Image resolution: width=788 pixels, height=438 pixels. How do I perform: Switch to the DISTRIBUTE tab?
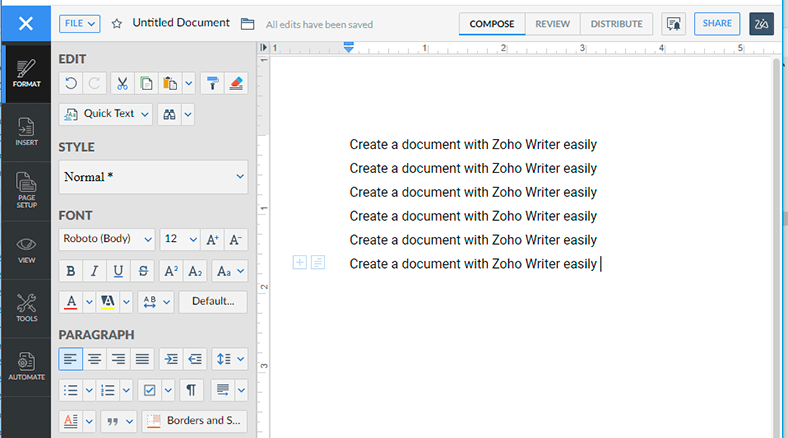click(617, 24)
